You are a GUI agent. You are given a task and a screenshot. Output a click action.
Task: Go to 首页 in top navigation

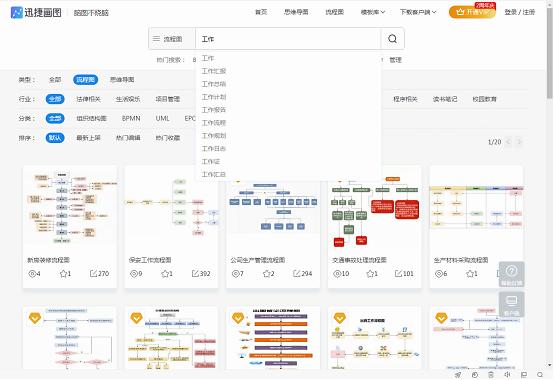tap(261, 12)
